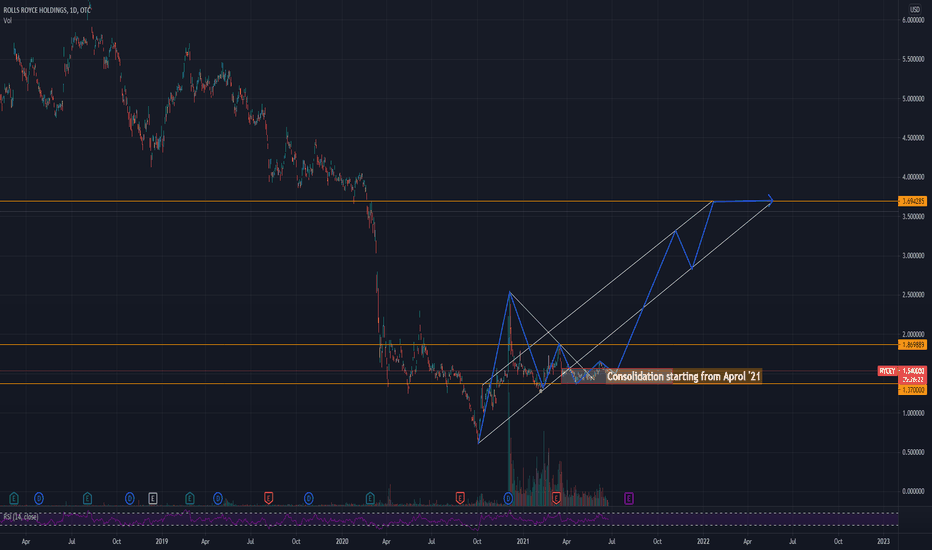
Task: Click the purple E upcoming earnings marker
Action: 628,498
